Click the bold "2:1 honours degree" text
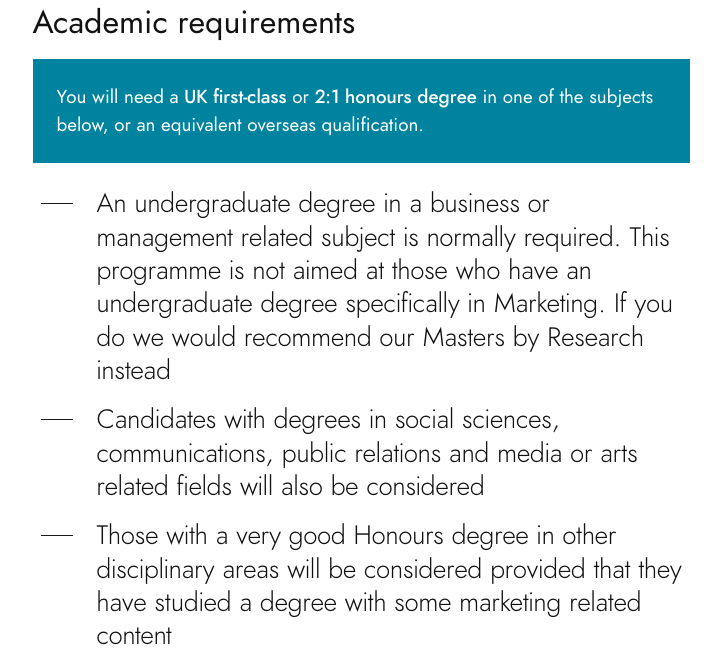This screenshot has width=726, height=654. (x=395, y=97)
